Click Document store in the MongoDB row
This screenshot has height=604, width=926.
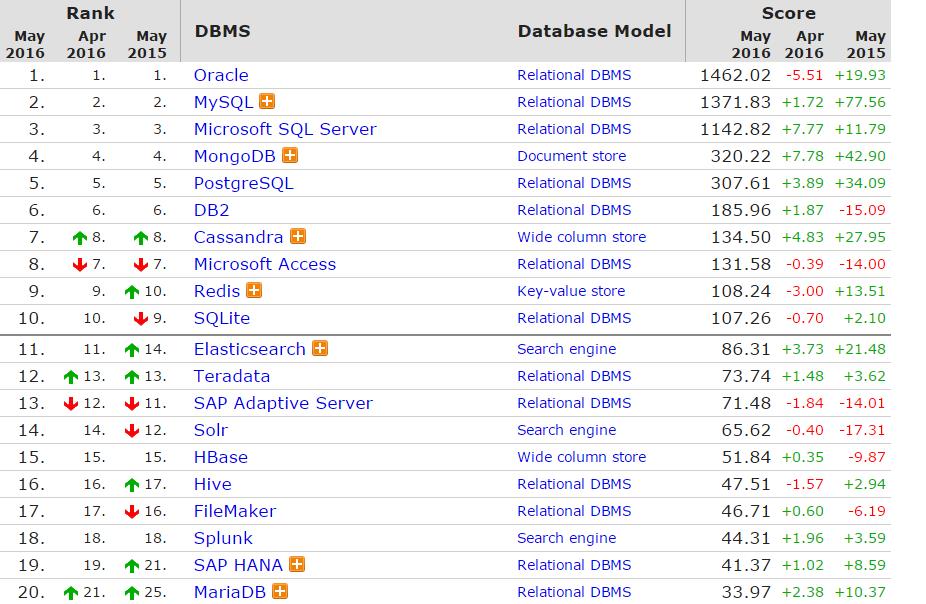(x=572, y=156)
